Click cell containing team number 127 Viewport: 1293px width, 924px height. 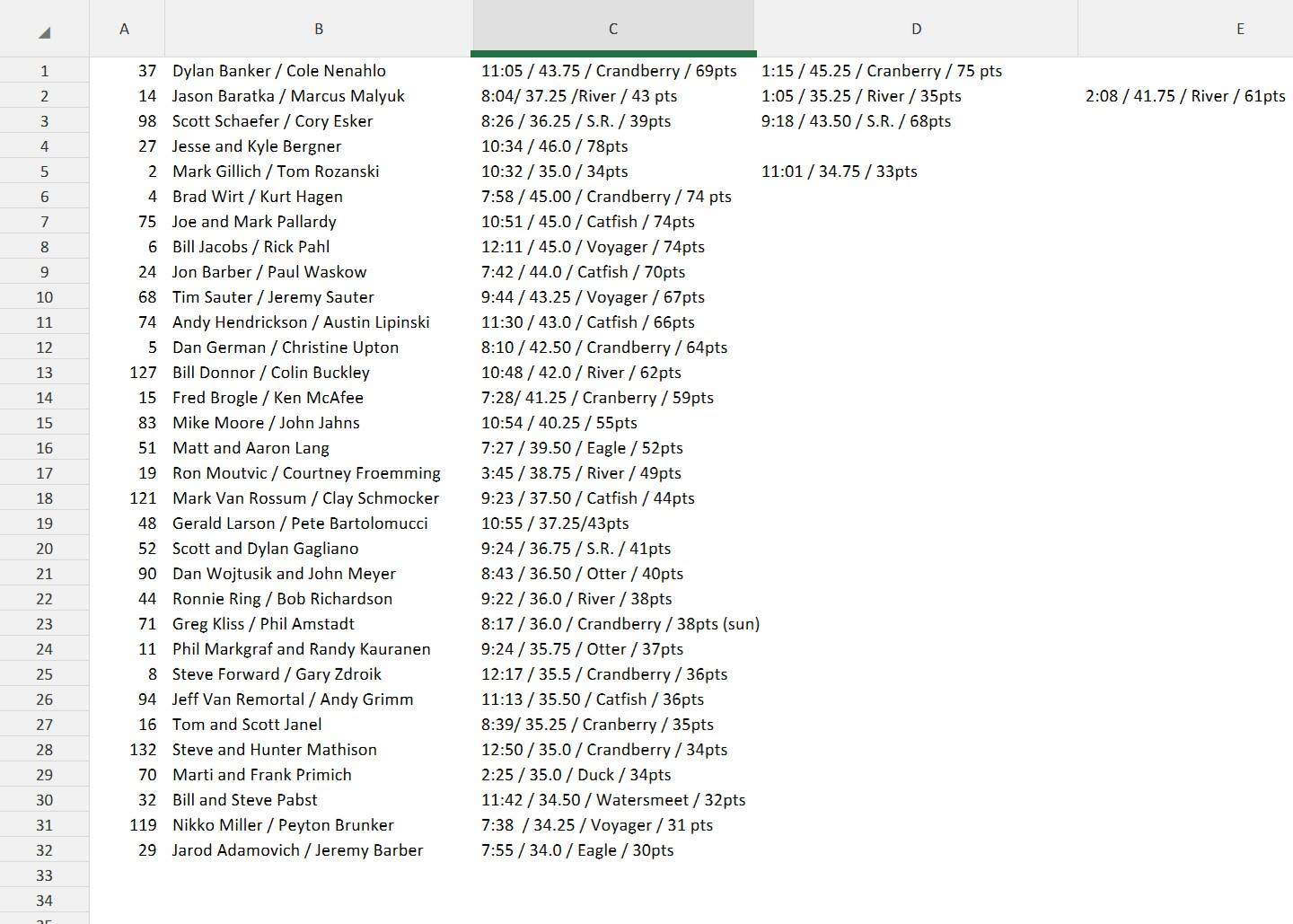(143, 373)
